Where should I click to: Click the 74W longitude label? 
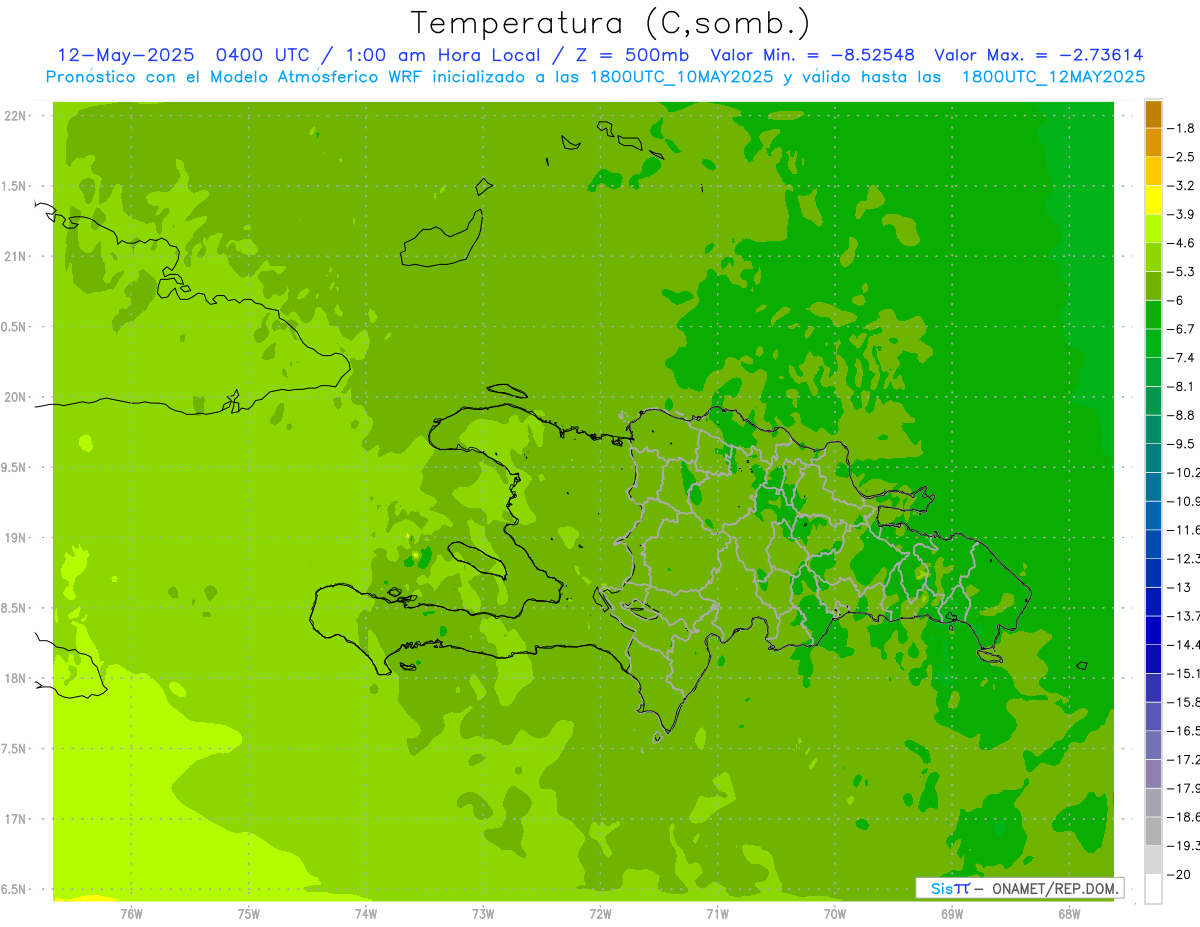coord(366,914)
